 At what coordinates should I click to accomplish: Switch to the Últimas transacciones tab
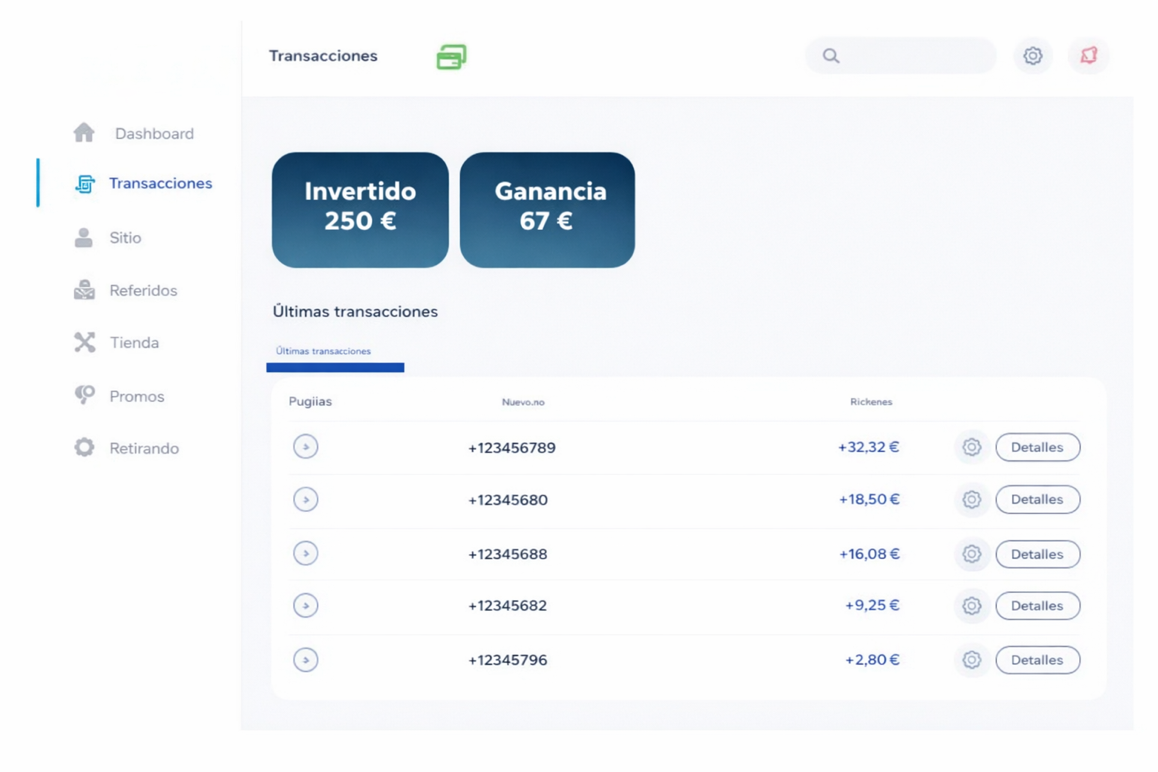tap(322, 351)
